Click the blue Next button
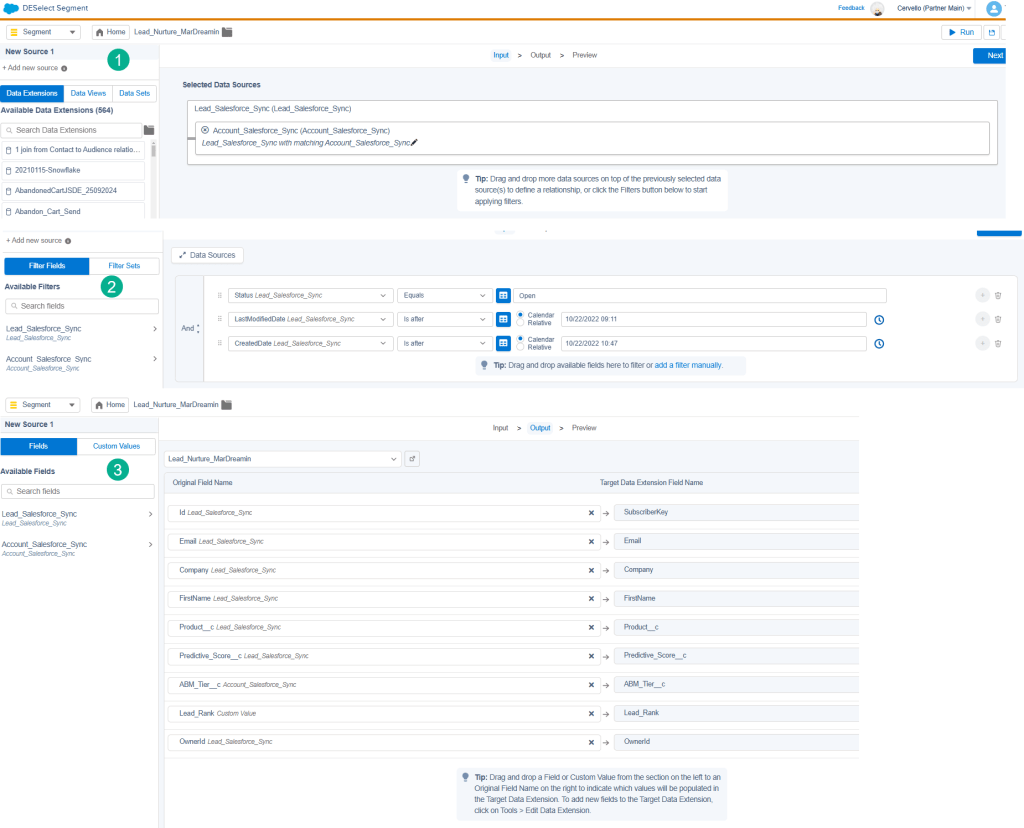Screen dimensions: 1024x828 coord(993,56)
